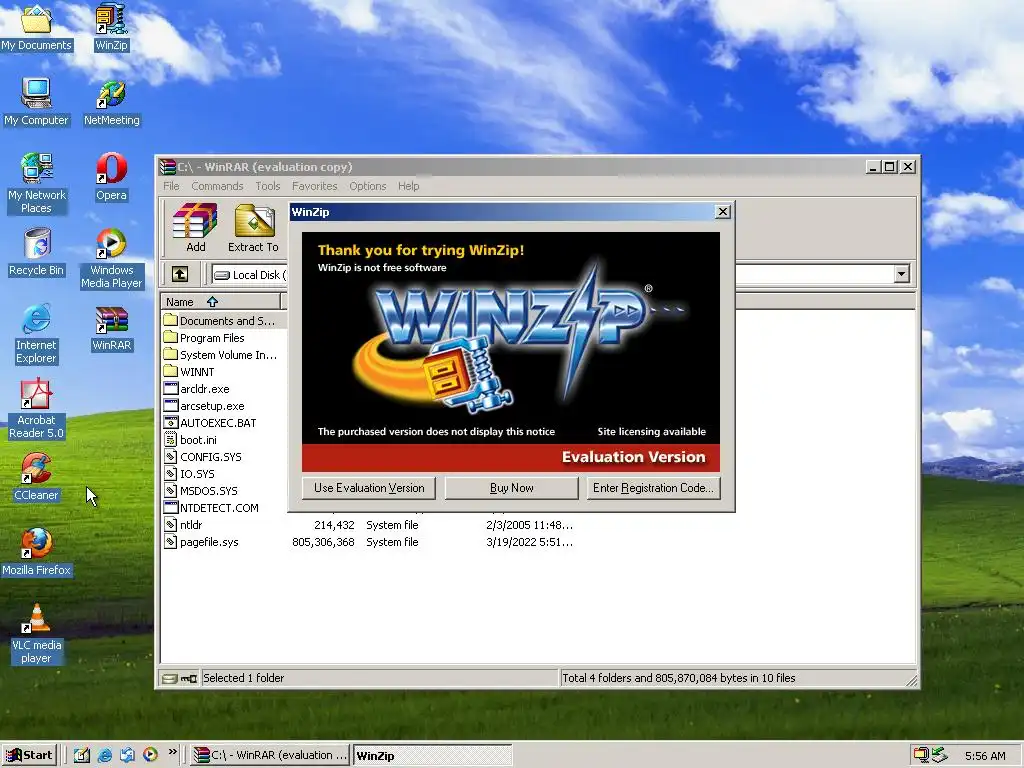Open the Commands menu in WinRAR

pyautogui.click(x=217, y=186)
